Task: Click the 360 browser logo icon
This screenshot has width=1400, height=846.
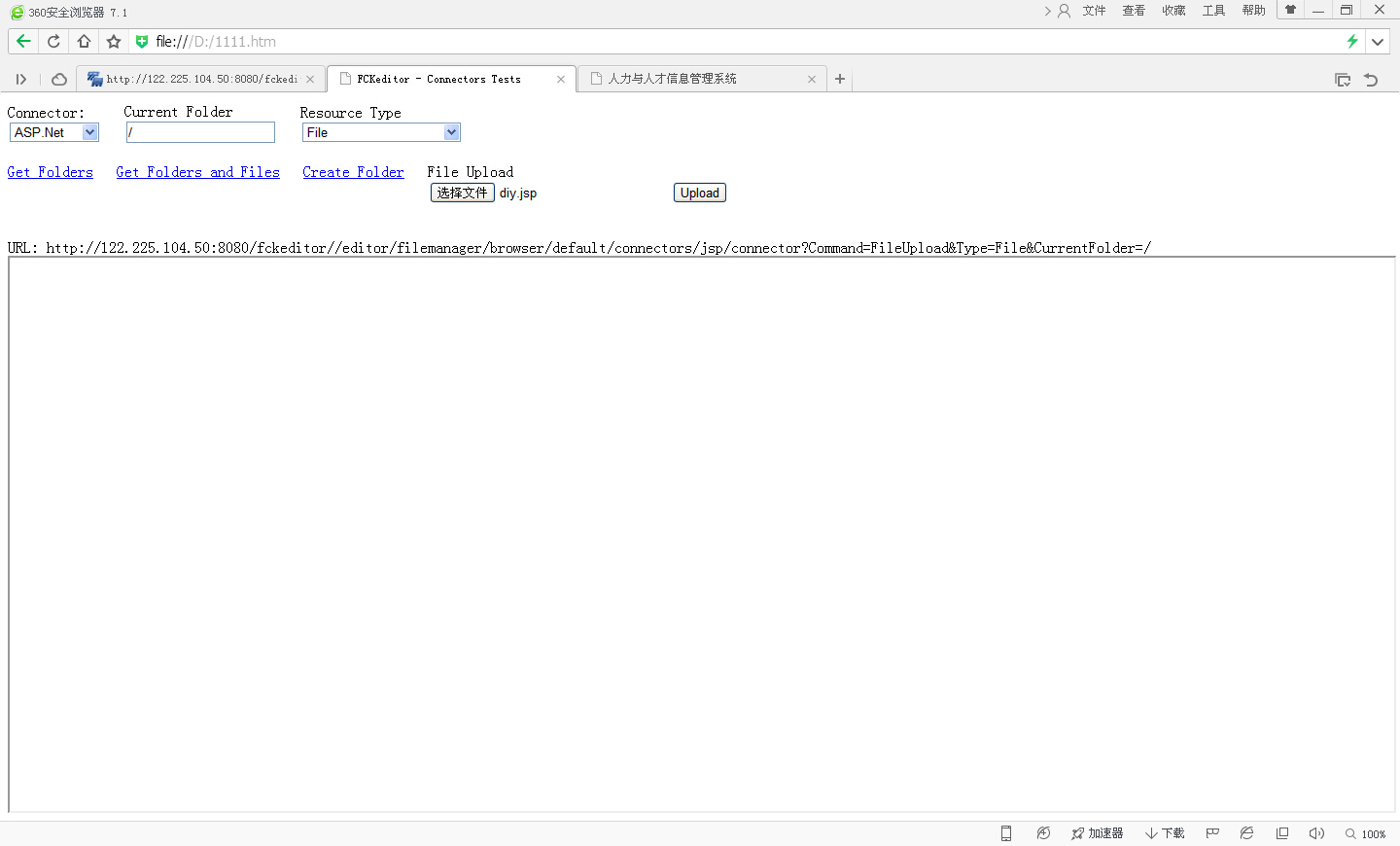Action: point(17,12)
